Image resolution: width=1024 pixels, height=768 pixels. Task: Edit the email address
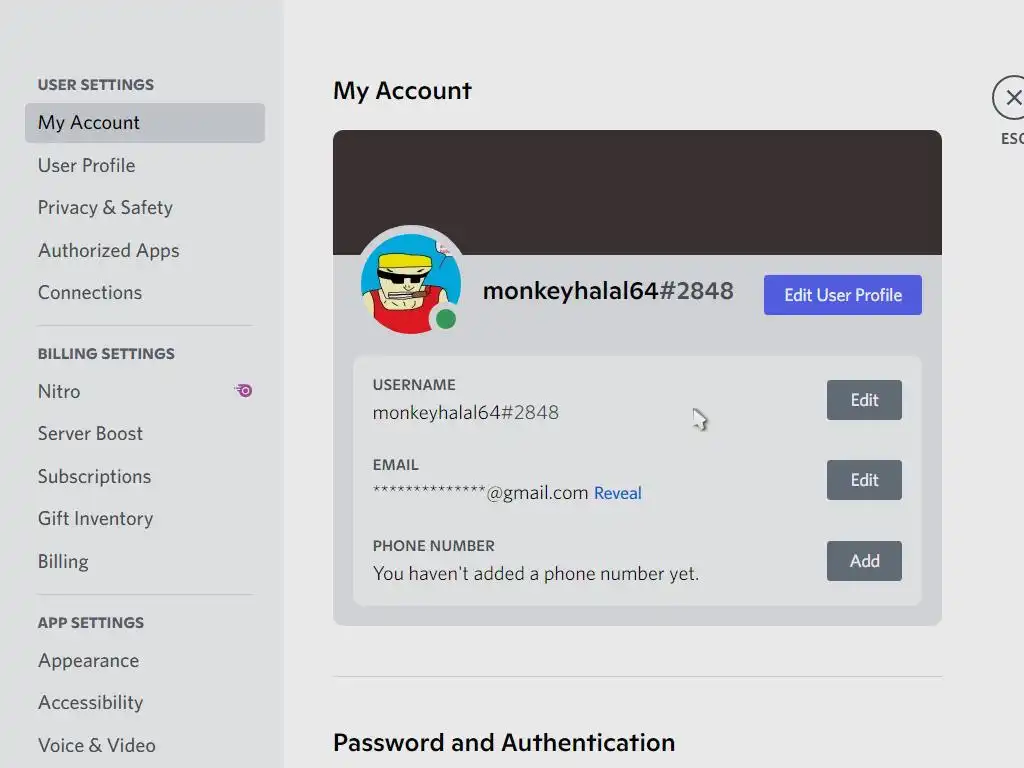pyautogui.click(x=864, y=480)
